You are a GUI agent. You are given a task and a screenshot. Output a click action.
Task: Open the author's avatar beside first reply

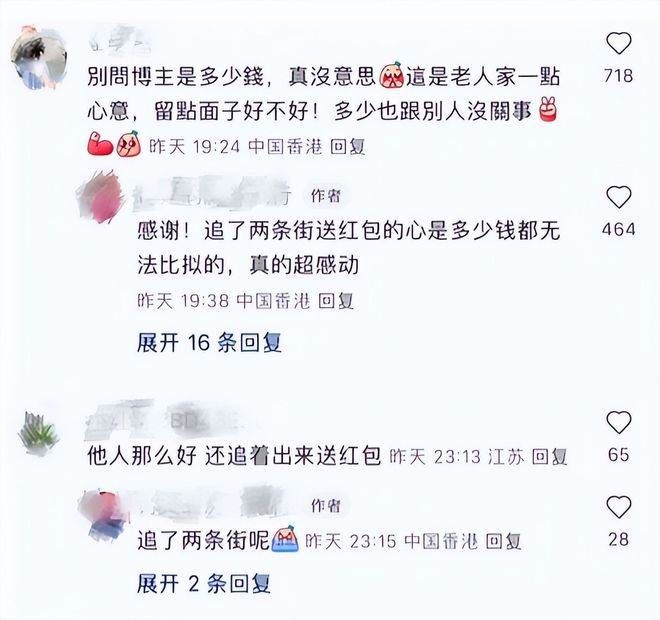(x=101, y=196)
